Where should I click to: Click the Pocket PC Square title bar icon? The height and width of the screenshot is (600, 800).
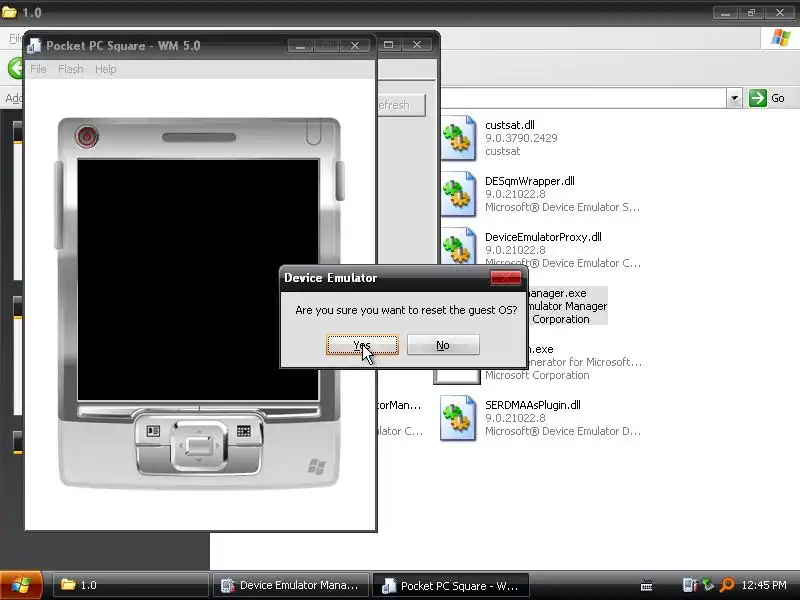pyautogui.click(x=34, y=46)
